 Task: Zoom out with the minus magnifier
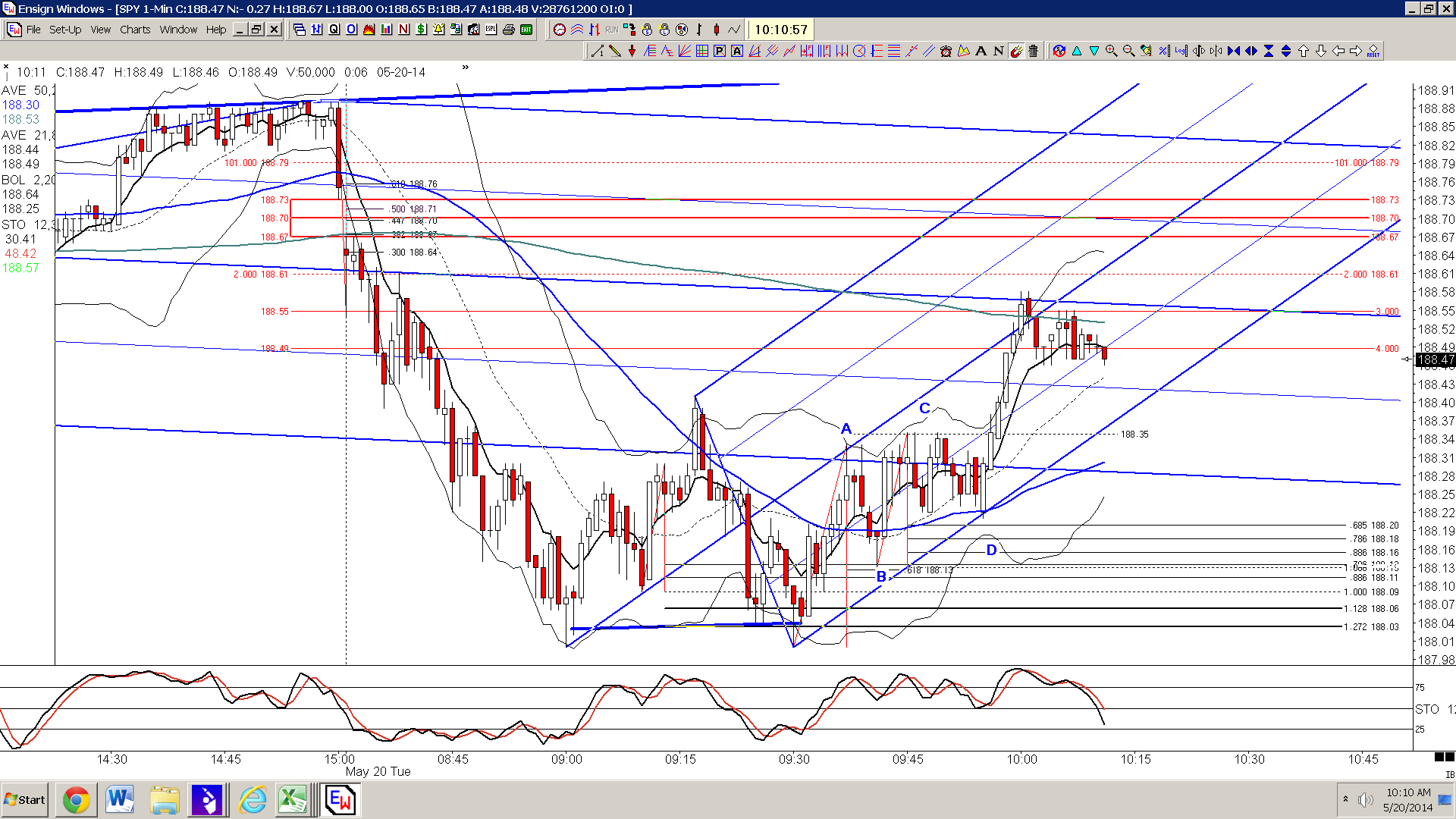coord(1128,51)
